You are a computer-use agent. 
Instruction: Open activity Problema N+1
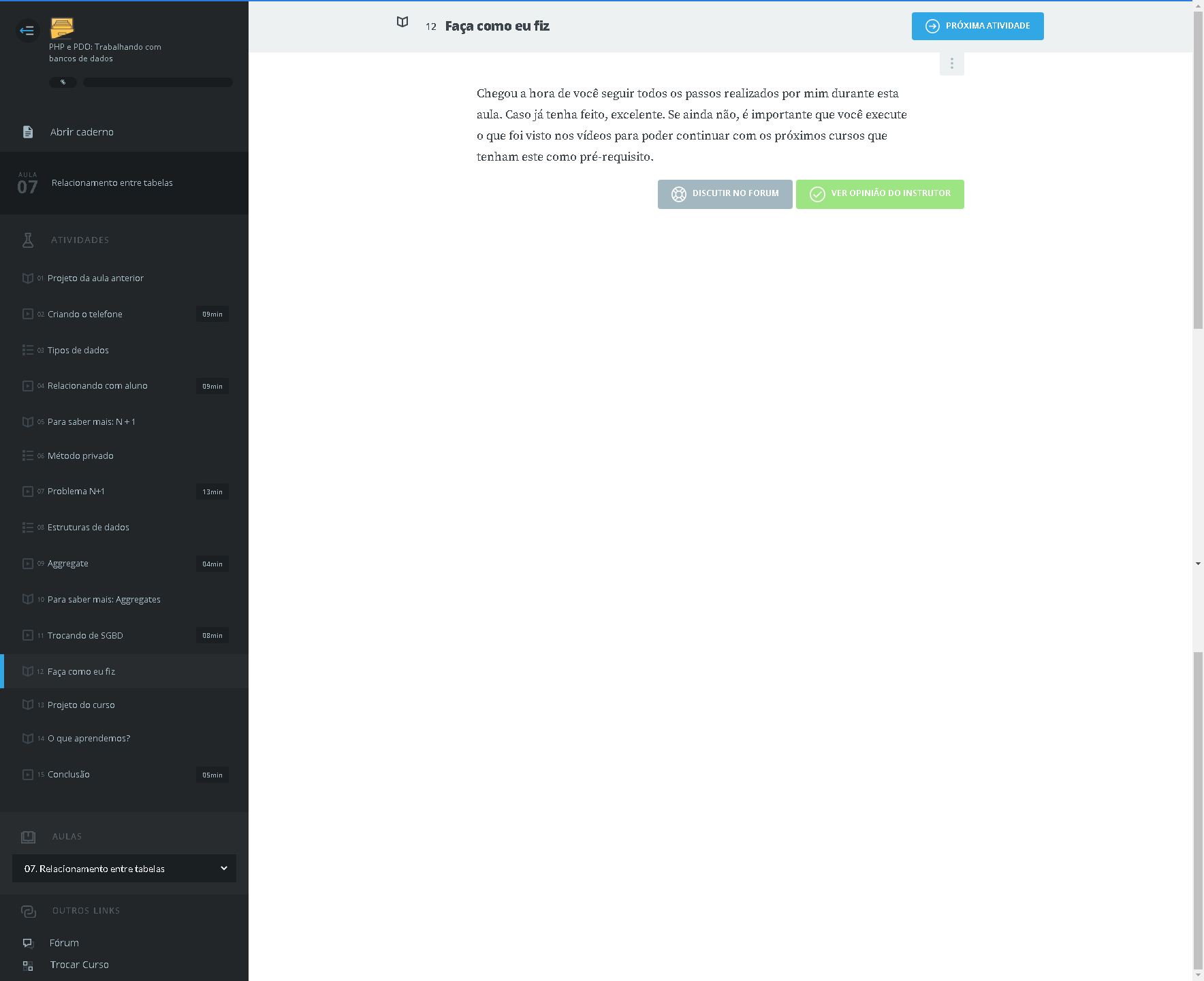(x=76, y=492)
